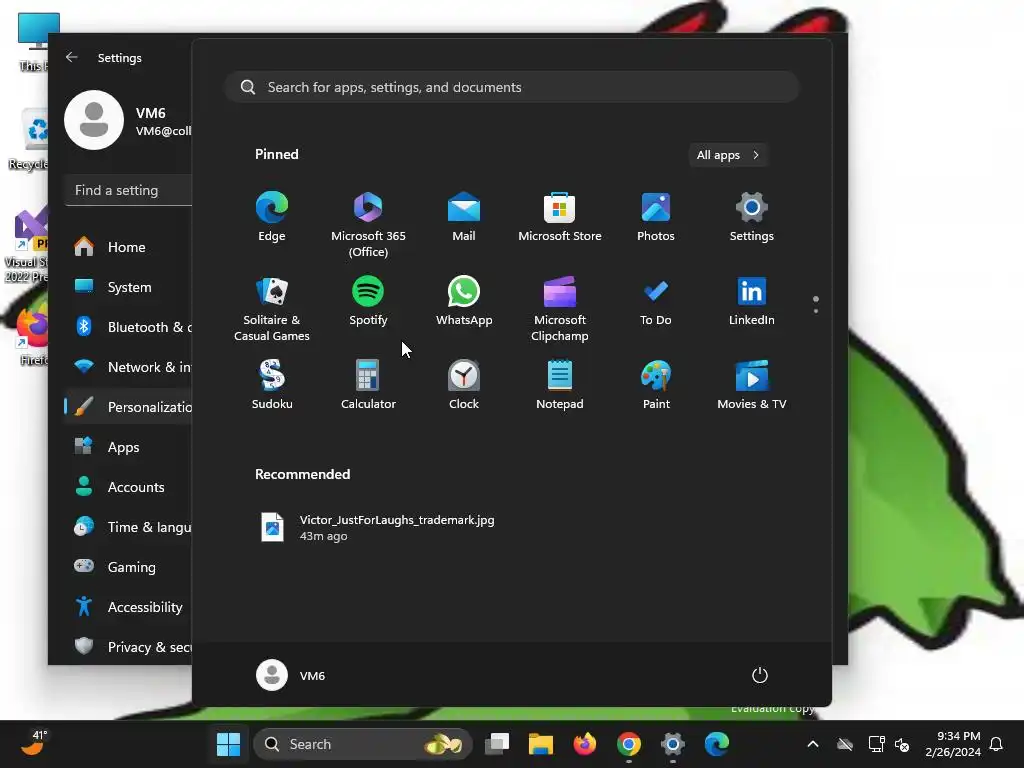Launch Sudoku game
Viewport: 1024px width, 768px height.
(272, 385)
